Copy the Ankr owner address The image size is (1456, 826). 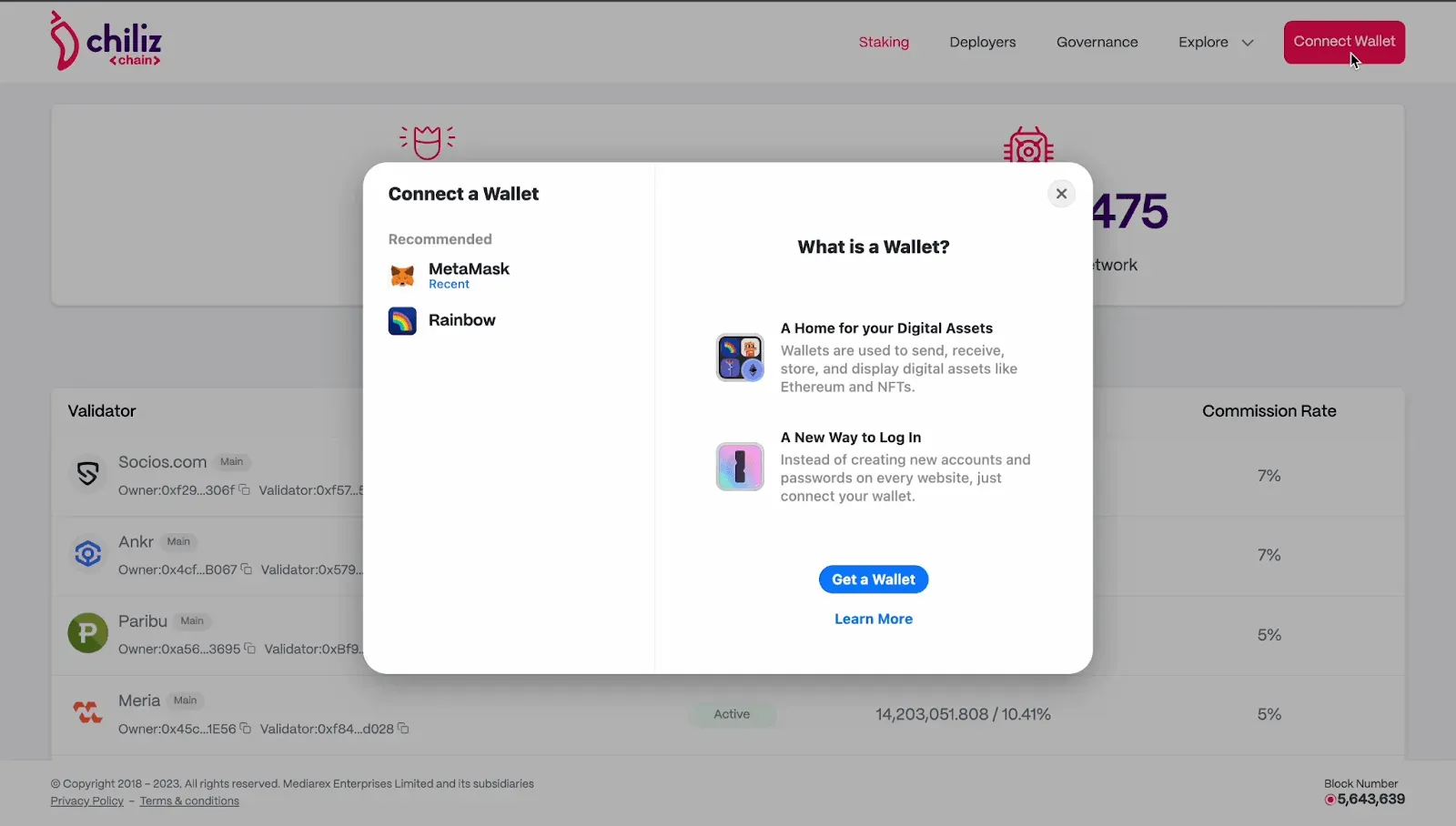[x=246, y=569]
